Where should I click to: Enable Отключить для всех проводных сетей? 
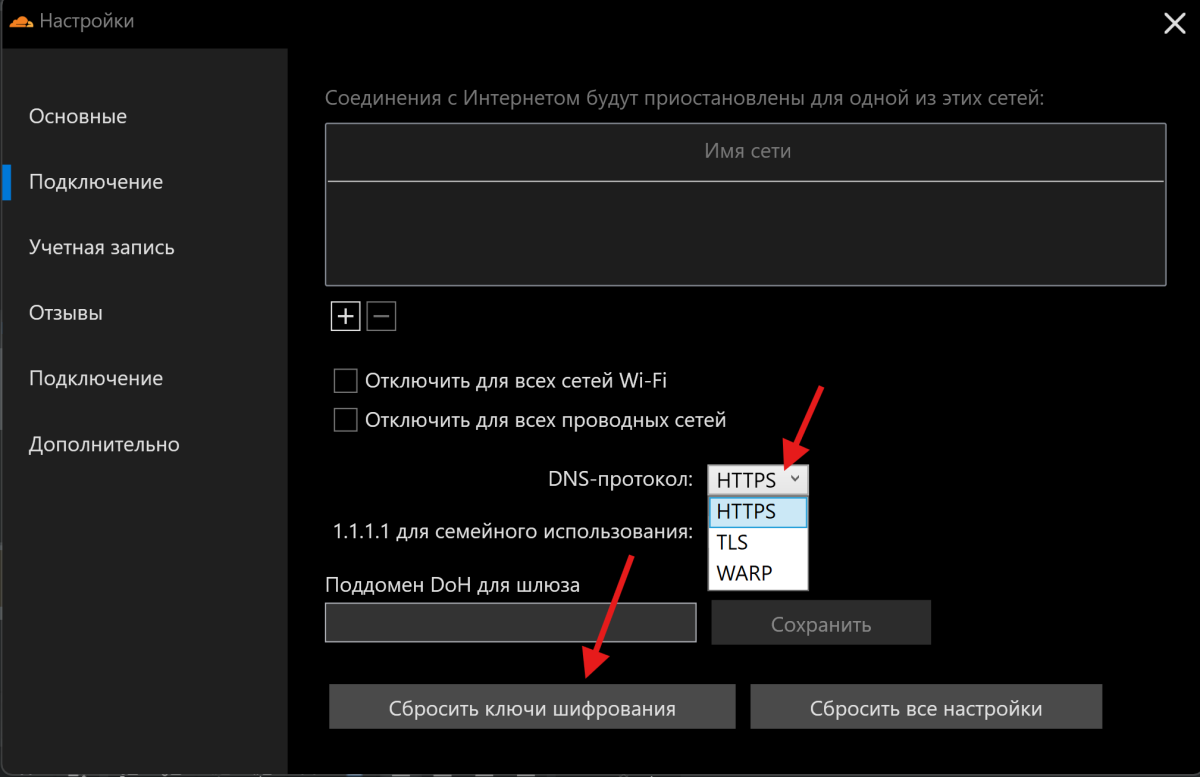pyautogui.click(x=345, y=420)
